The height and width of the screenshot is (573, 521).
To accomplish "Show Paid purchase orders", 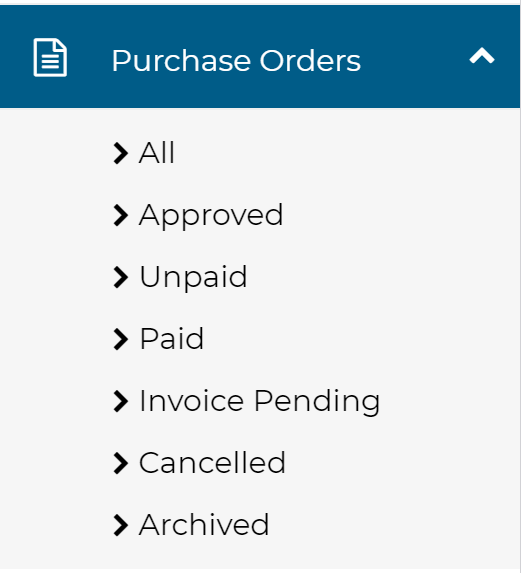I will [x=172, y=339].
